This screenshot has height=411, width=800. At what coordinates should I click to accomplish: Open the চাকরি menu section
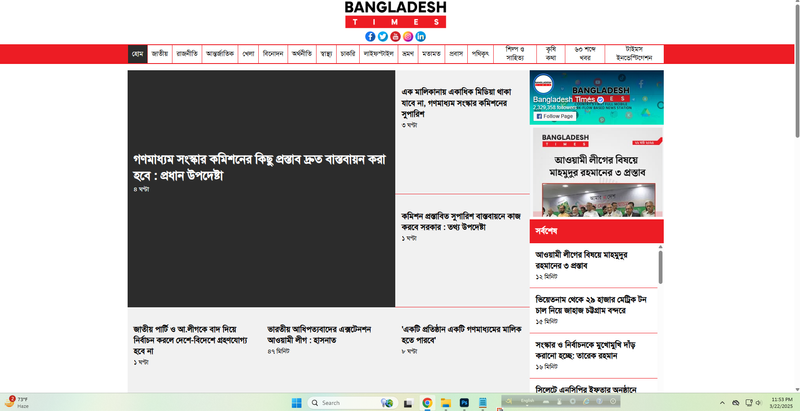[x=348, y=54]
